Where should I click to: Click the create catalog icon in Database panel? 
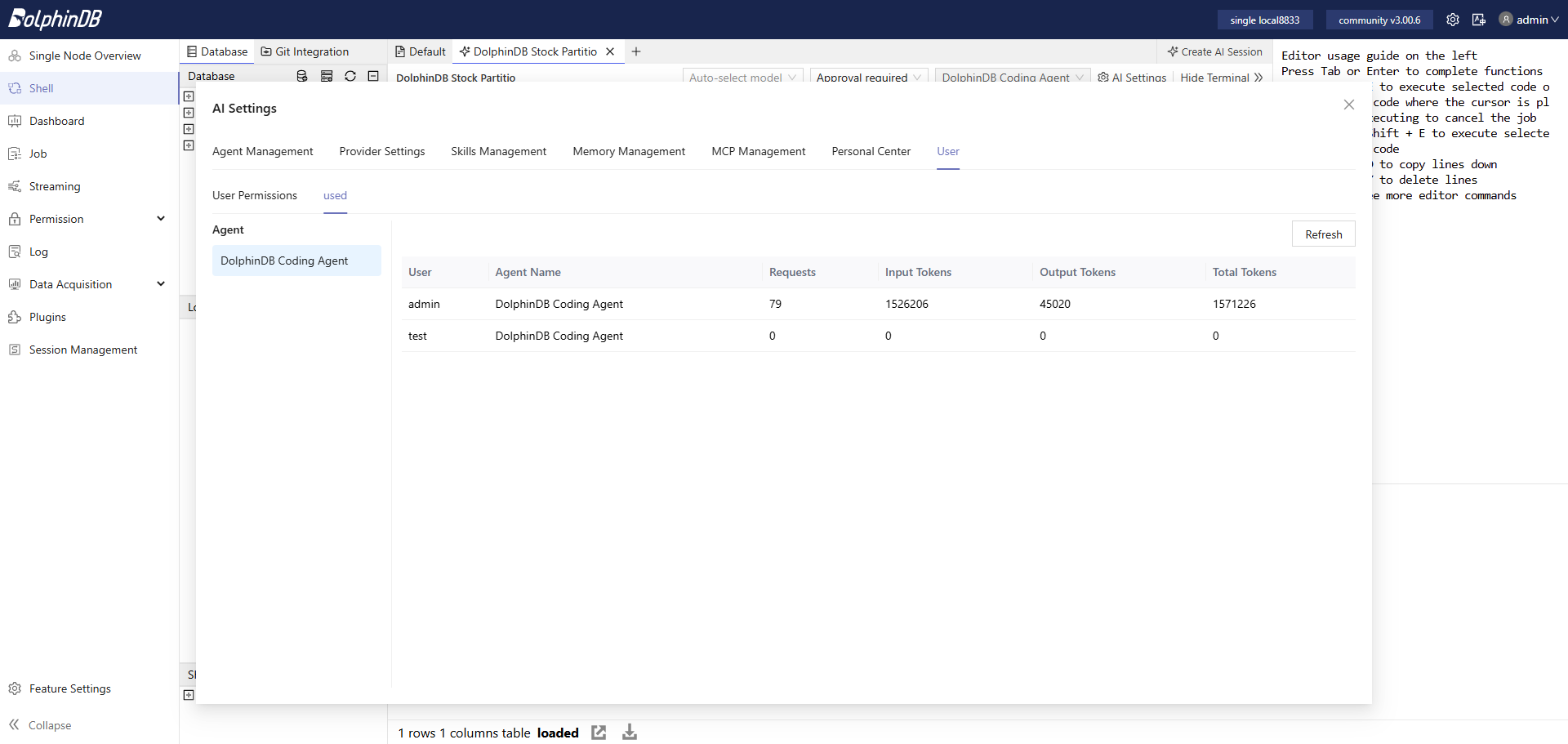(327, 76)
